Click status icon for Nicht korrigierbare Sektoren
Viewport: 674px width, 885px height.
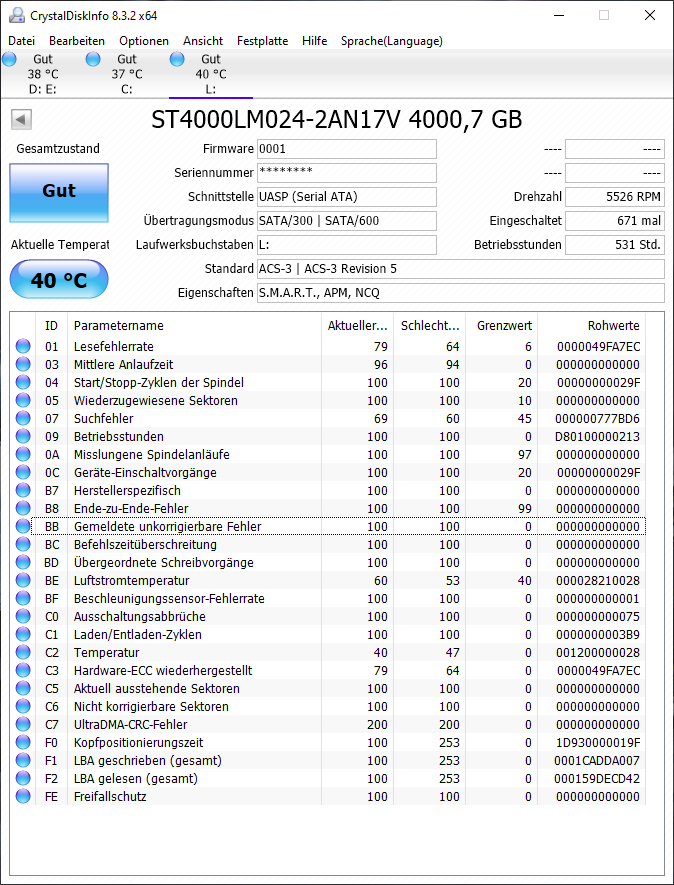tap(23, 707)
